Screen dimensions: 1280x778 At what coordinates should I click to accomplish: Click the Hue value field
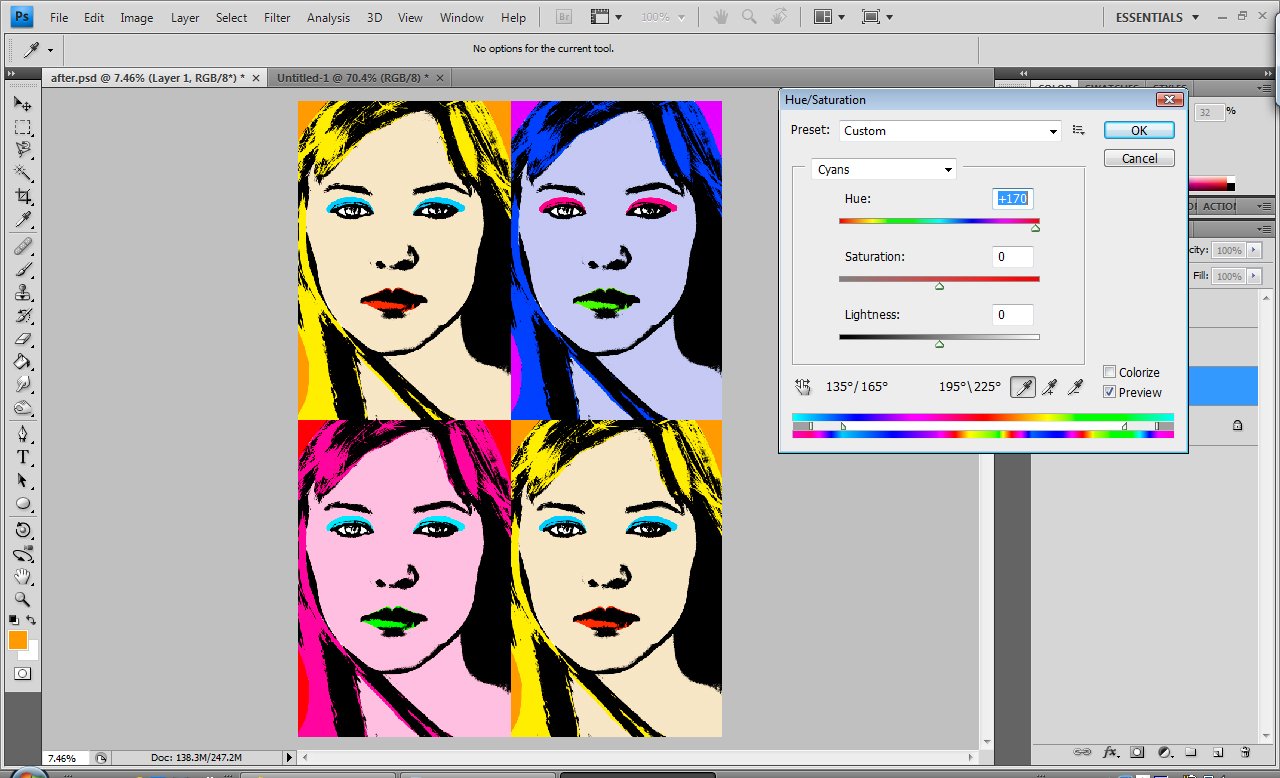tap(1012, 199)
